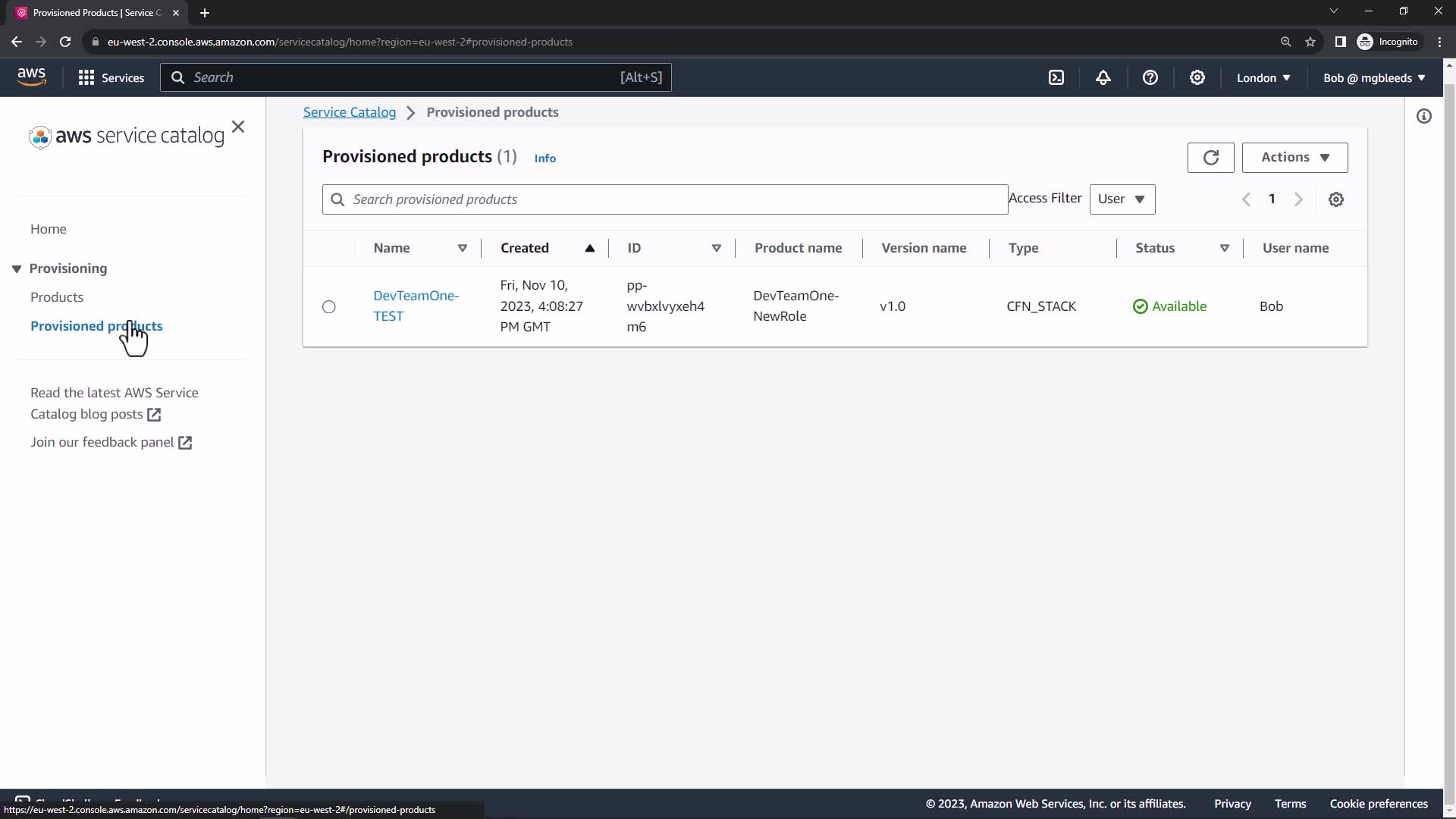This screenshot has height=819, width=1456.
Task: Open the notifications bell
Action: tap(1103, 77)
